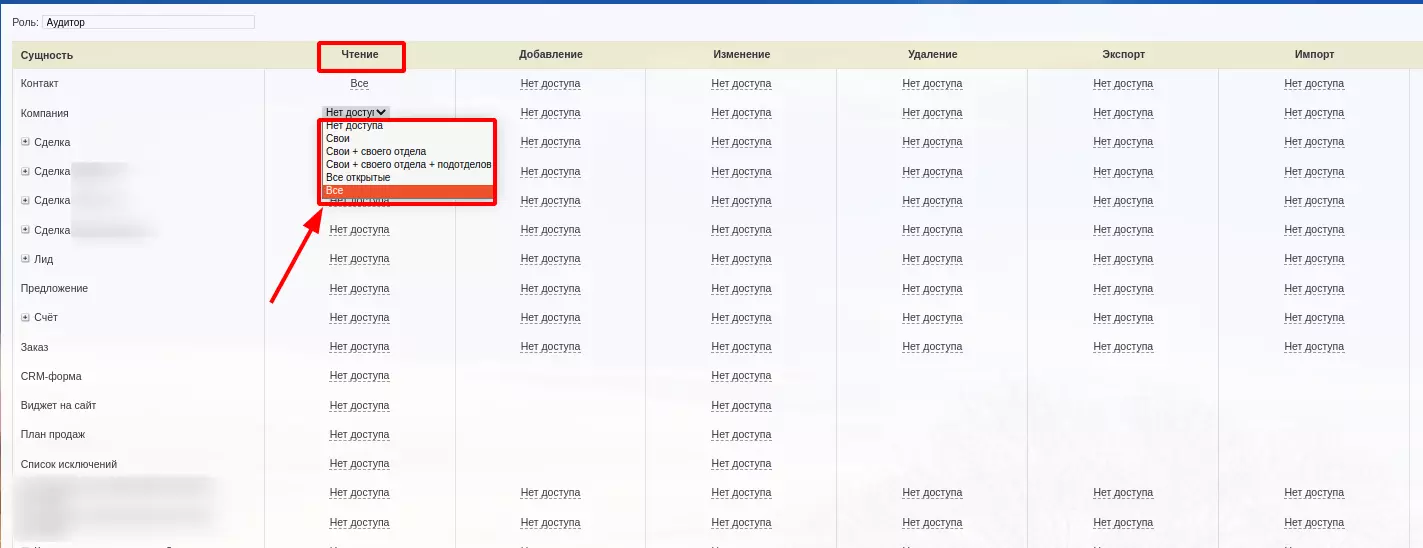Set План продаж Чтение access
The image size is (1423, 548).
359,435
